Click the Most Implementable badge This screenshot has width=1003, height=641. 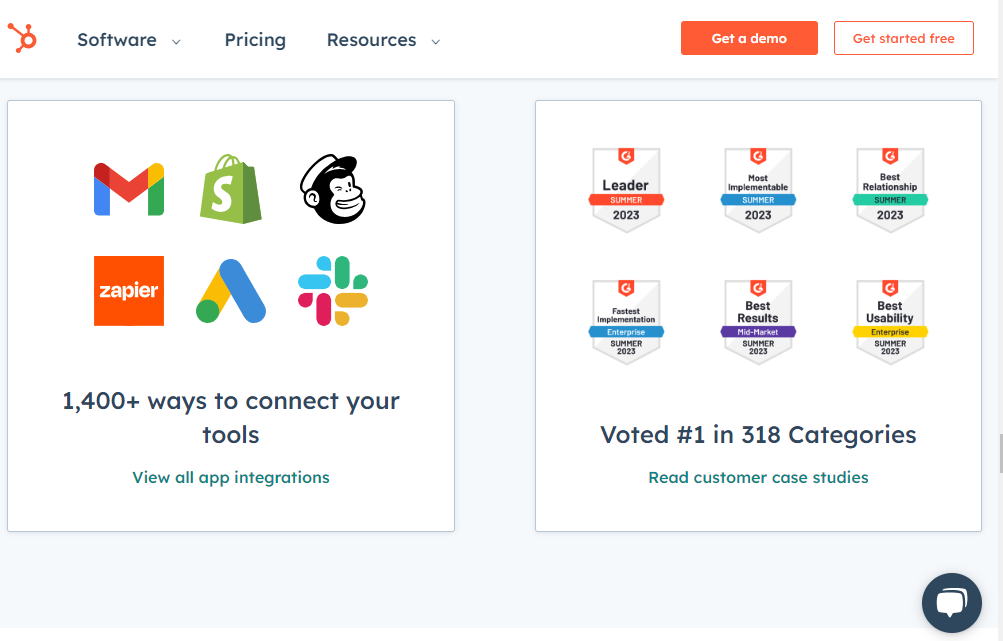758,190
